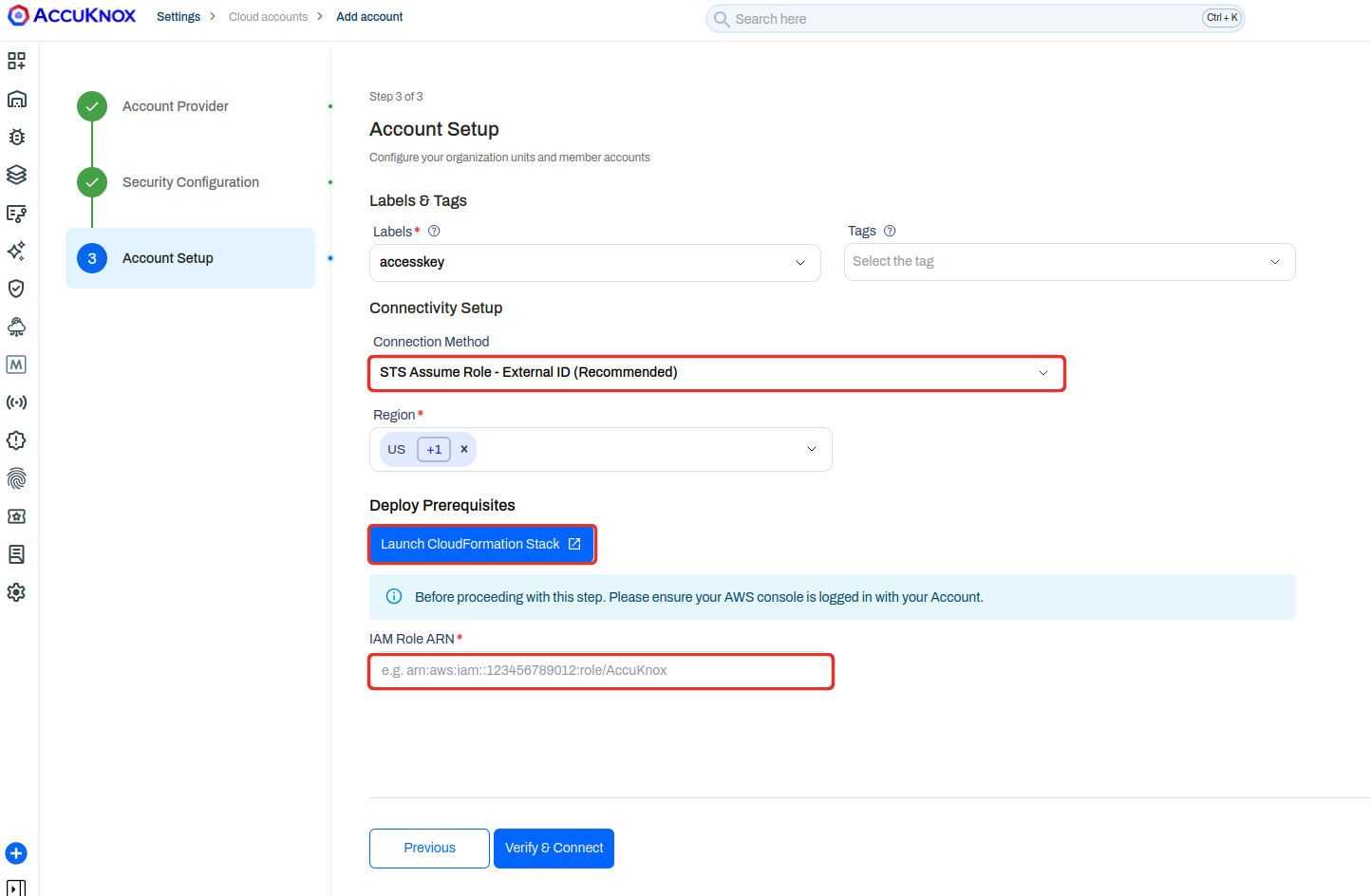This screenshot has height=896, width=1371.
Task: Launch CloudFormation Stack
Action: pos(481,544)
